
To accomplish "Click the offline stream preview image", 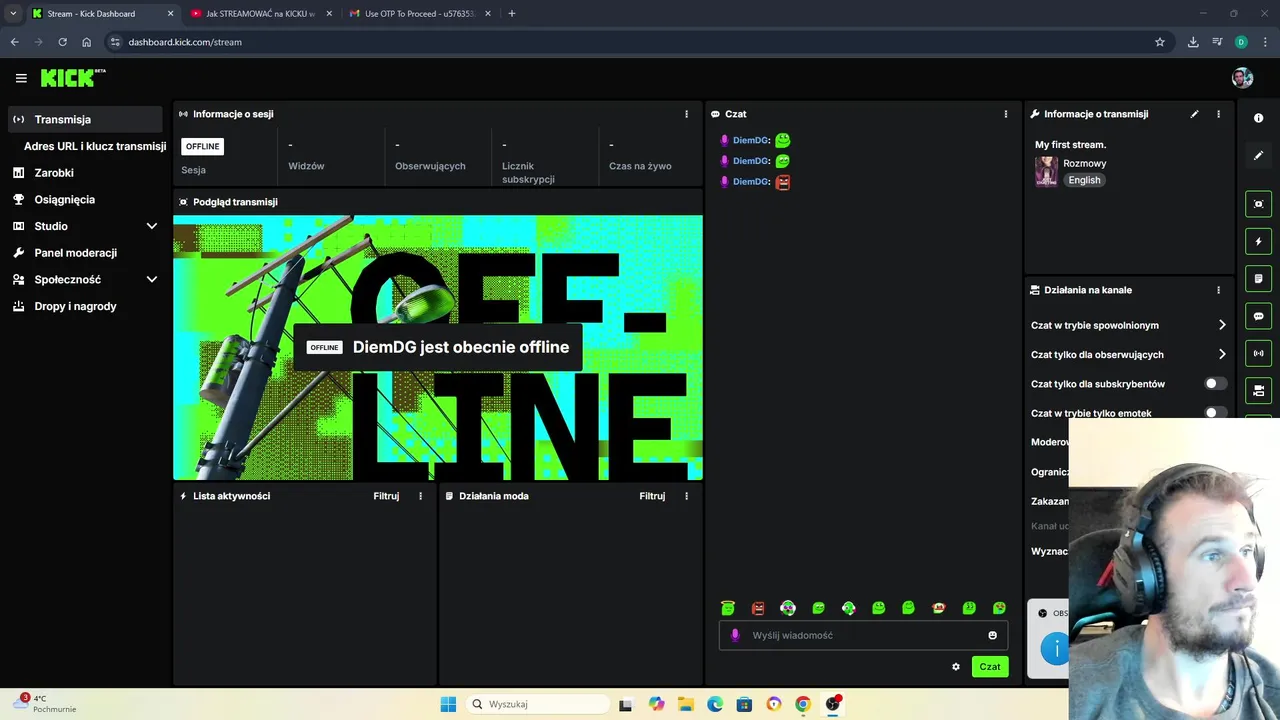I will 438,348.
